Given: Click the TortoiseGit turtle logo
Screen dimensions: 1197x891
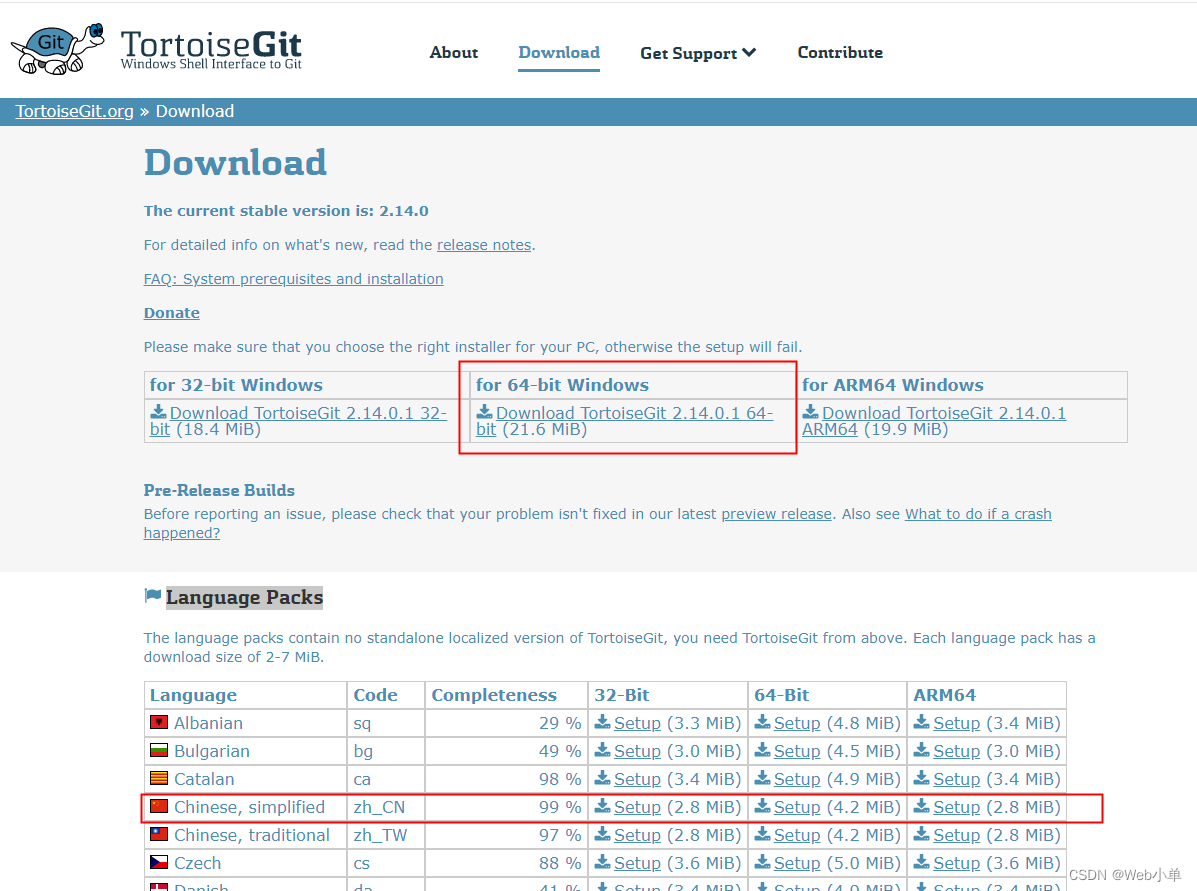Looking at the screenshot, I should coord(58,48).
